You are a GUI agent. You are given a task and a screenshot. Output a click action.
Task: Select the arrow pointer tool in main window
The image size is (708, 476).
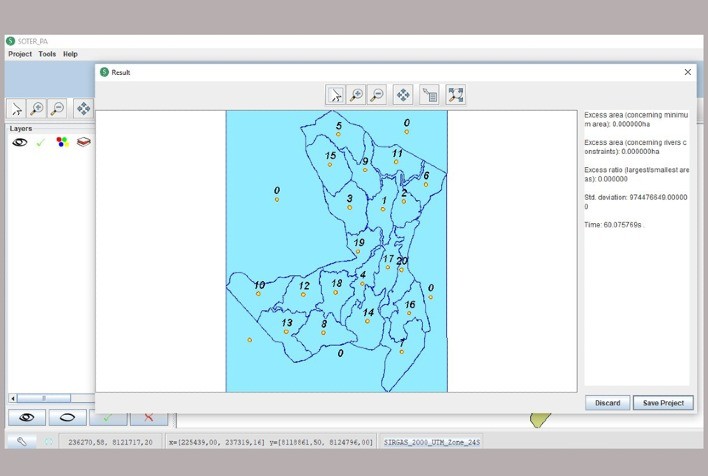[x=16, y=109]
